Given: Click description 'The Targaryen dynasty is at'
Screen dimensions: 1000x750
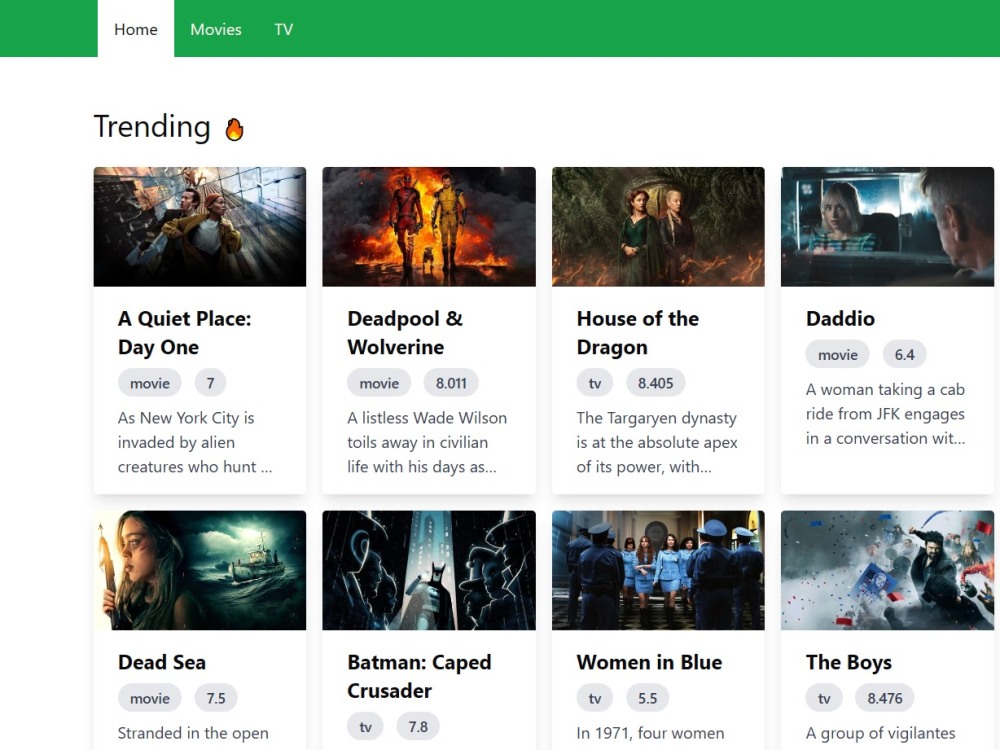Looking at the screenshot, I should pyautogui.click(x=657, y=442).
